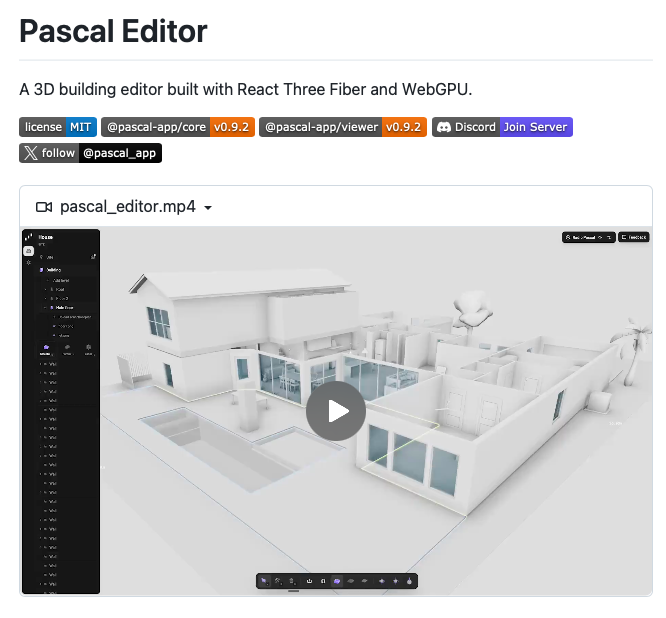666x618 pixels.
Task: Click the highlighted purple level icon in toolbar
Action: (337, 581)
